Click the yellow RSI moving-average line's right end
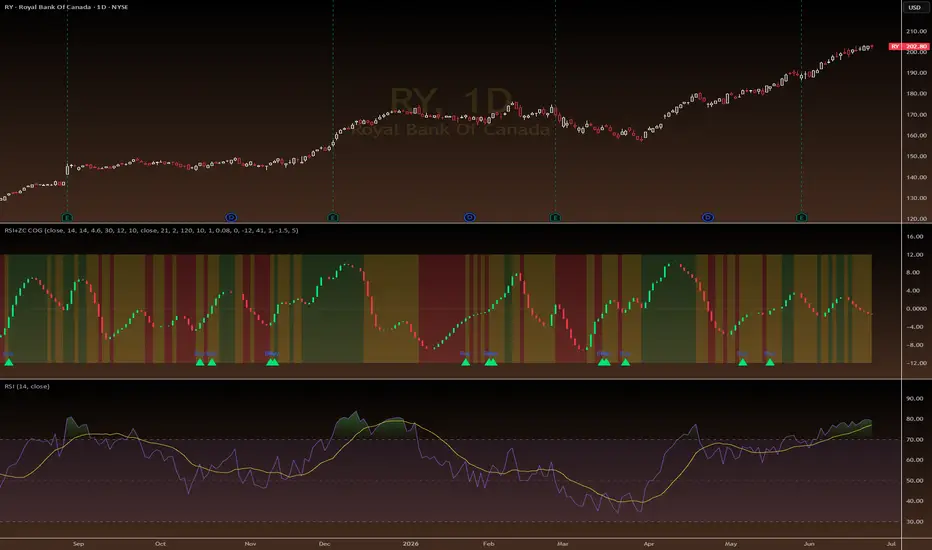Viewport: 932px width, 550px height. pyautogui.click(x=870, y=425)
